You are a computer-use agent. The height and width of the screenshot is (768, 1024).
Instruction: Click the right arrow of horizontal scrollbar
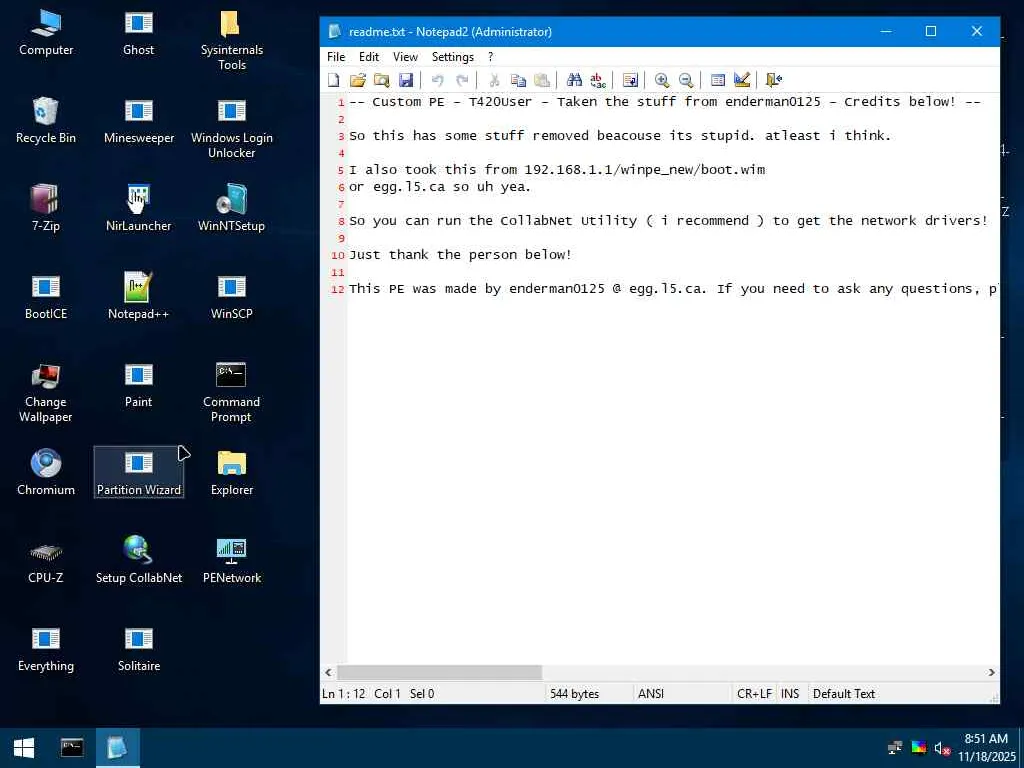coord(991,672)
